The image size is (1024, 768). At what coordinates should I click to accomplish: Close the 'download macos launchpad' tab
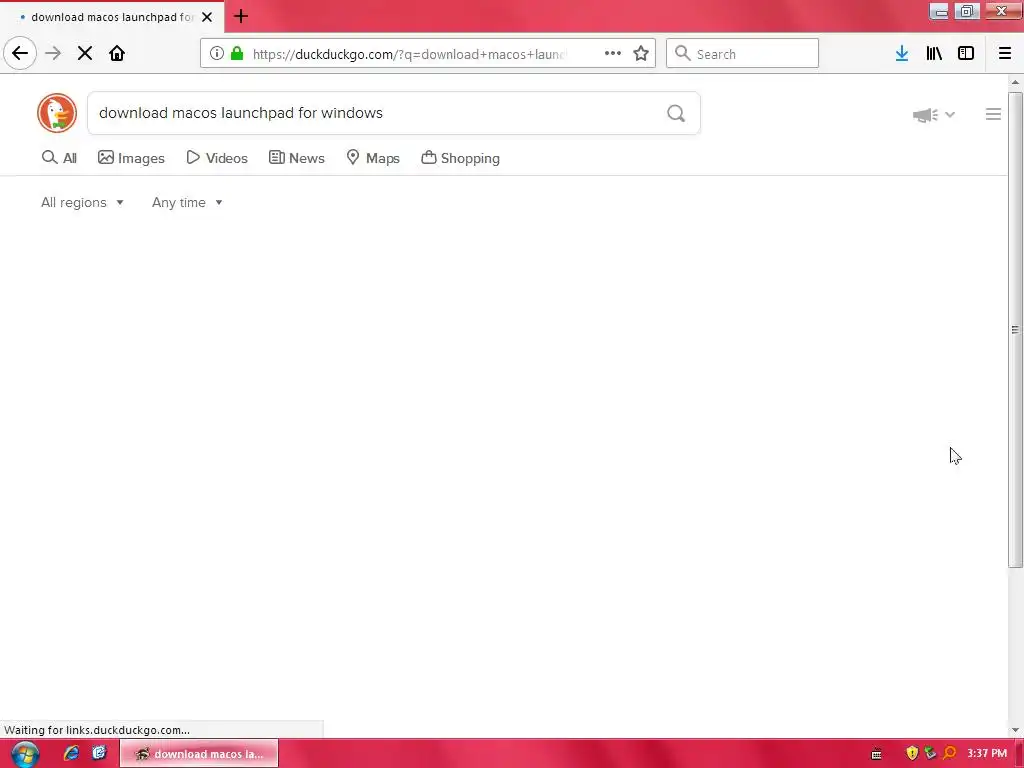pyautogui.click(x=207, y=17)
